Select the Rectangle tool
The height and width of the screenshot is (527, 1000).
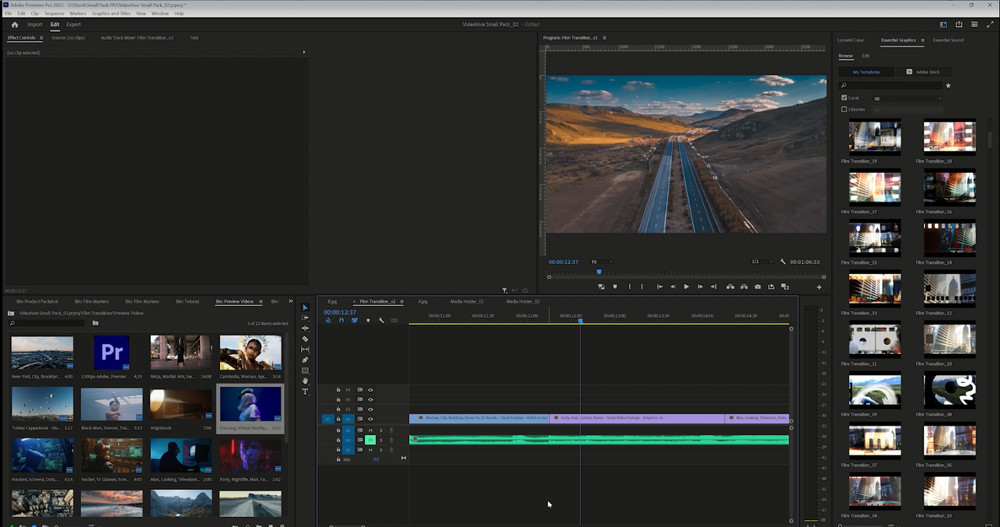click(x=305, y=371)
